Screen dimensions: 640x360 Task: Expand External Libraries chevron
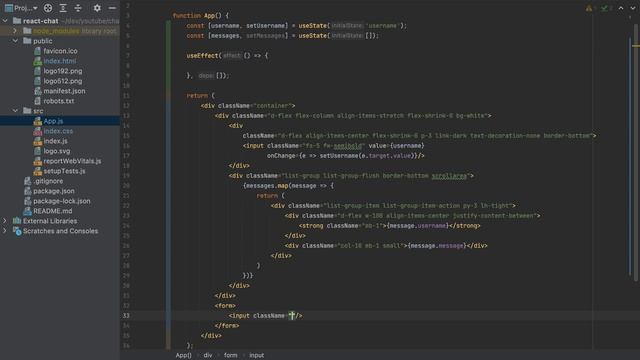pos(5,221)
